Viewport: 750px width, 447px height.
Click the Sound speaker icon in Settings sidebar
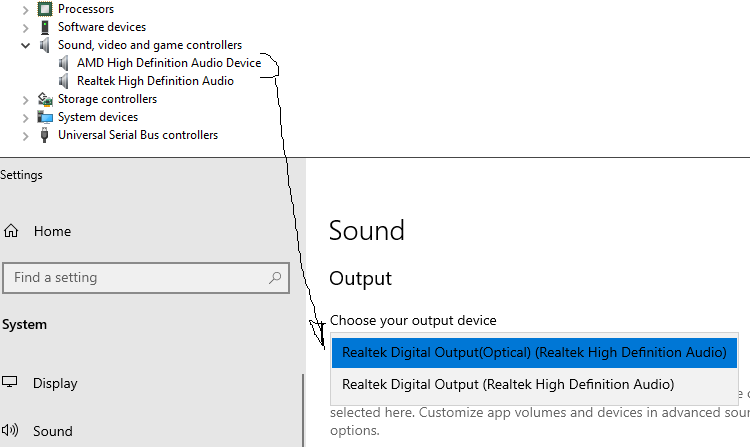click(10, 430)
